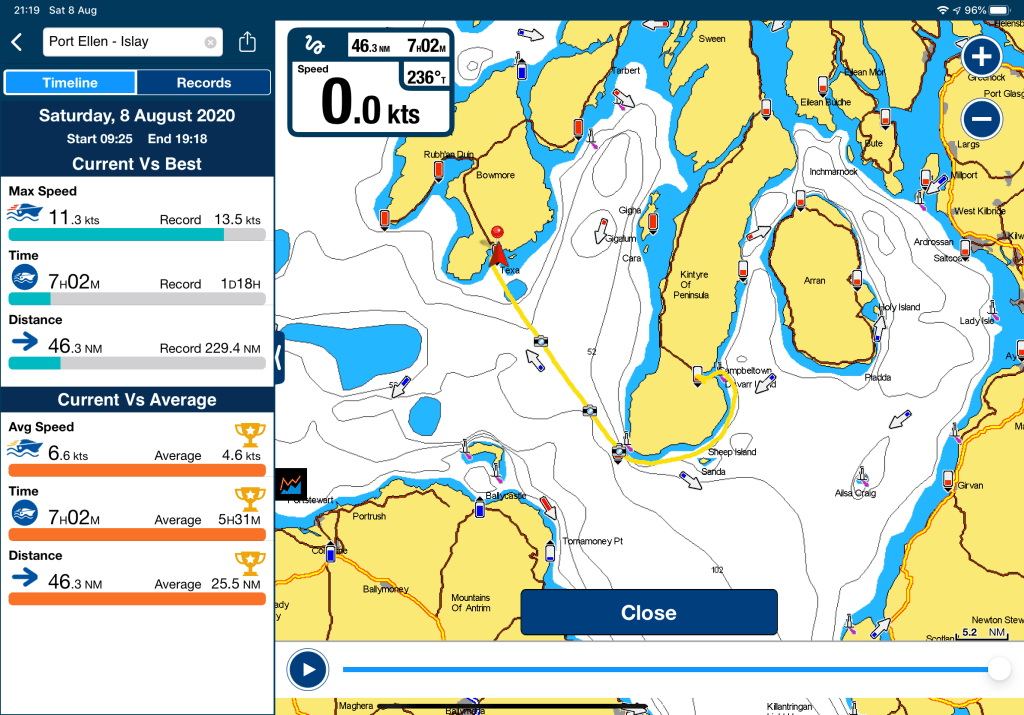Tap the Avg Speed trophy badge
The width and height of the screenshot is (1024, 715).
coord(250,436)
